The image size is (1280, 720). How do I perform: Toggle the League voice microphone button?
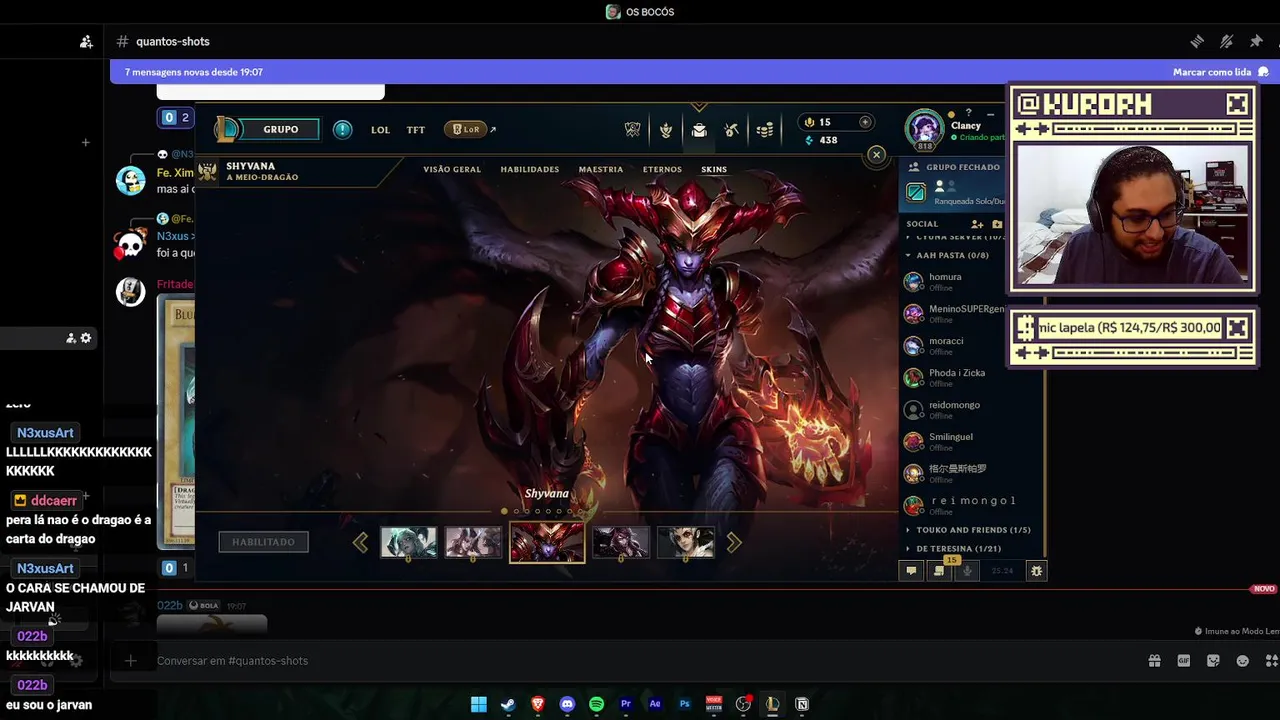click(x=967, y=570)
